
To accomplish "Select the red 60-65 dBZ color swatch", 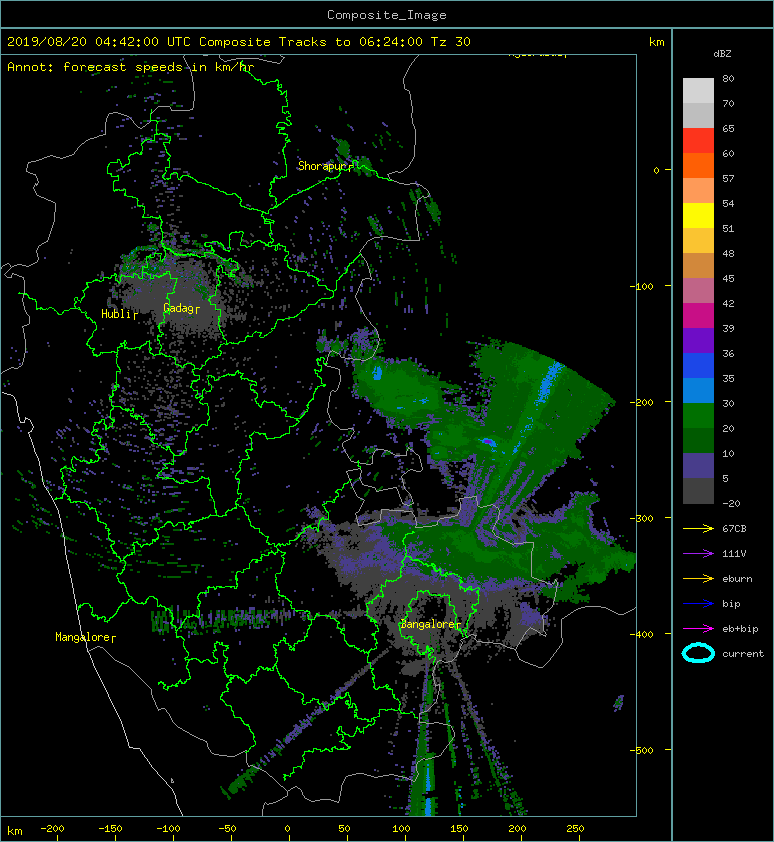I will coord(698,141).
